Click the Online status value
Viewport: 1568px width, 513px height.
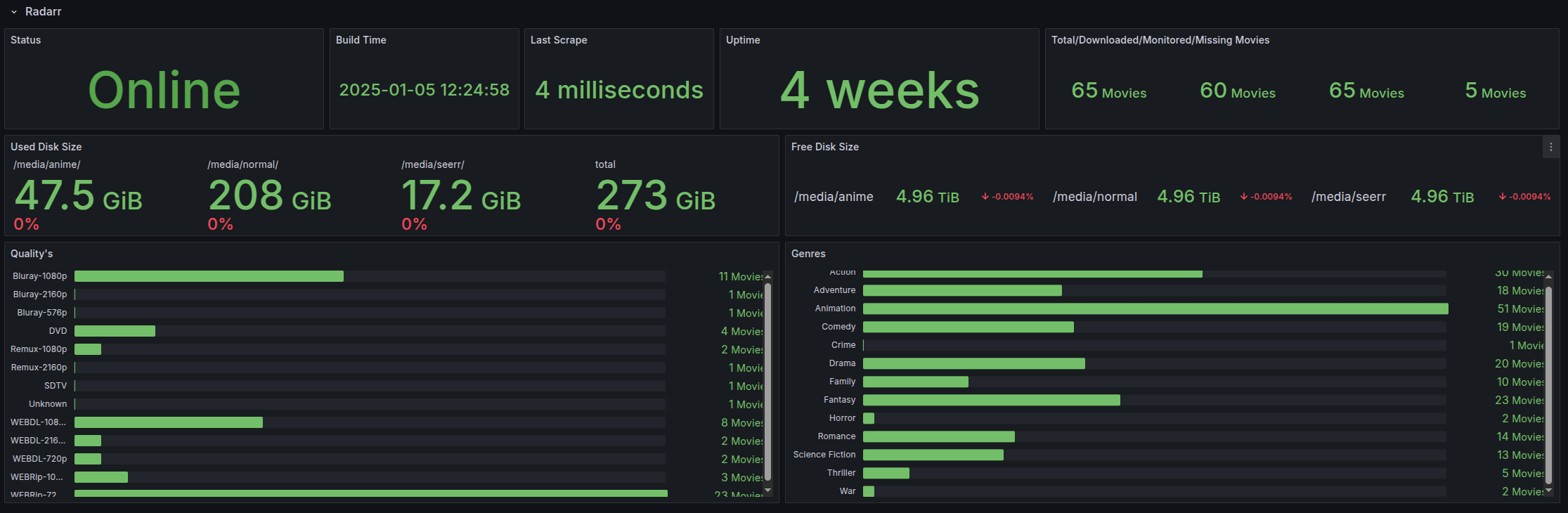click(x=164, y=90)
